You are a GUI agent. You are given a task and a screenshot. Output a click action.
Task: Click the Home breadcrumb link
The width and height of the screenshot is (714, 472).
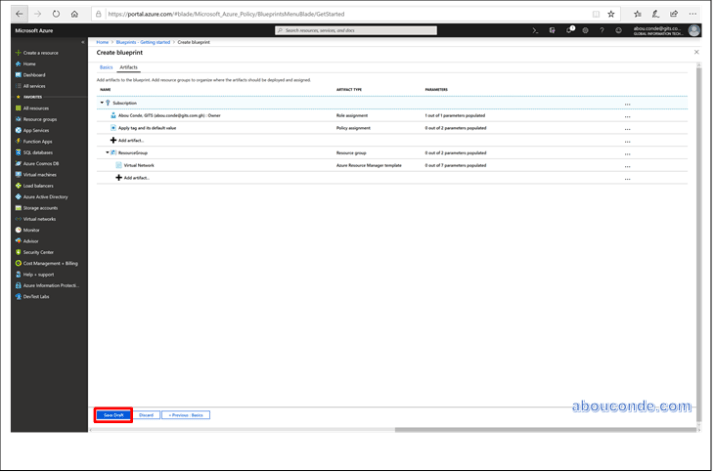[102, 42]
